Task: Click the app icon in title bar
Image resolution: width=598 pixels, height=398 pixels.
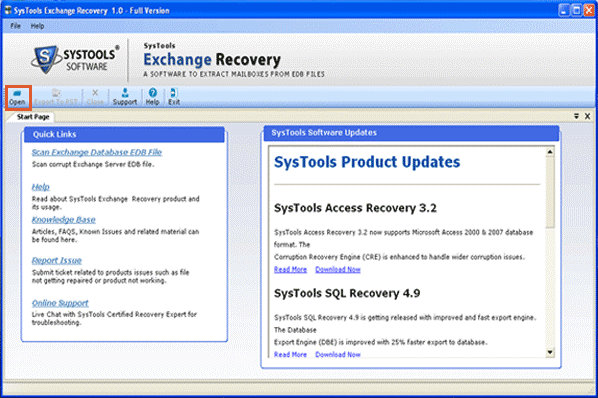Action: 8,10
